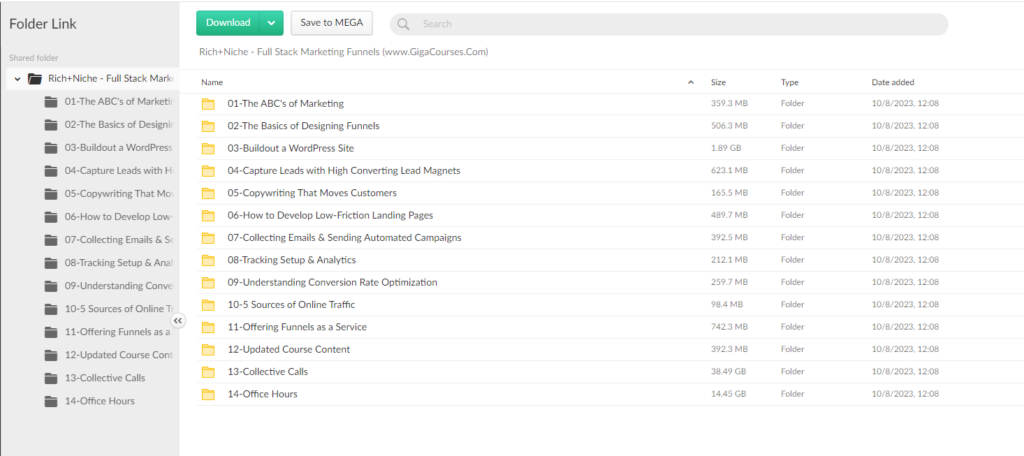
Task: Open 07-Collecting Emails & Sending Automated Campaigns
Action: (344, 238)
